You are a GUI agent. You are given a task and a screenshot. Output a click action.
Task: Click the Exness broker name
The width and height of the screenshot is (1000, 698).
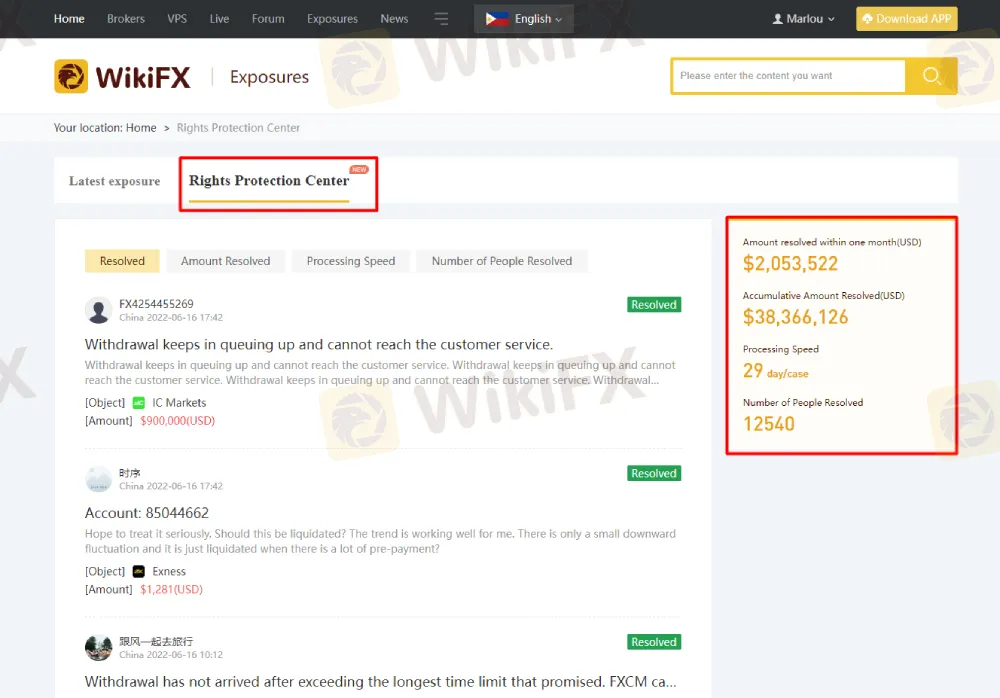[x=169, y=571]
